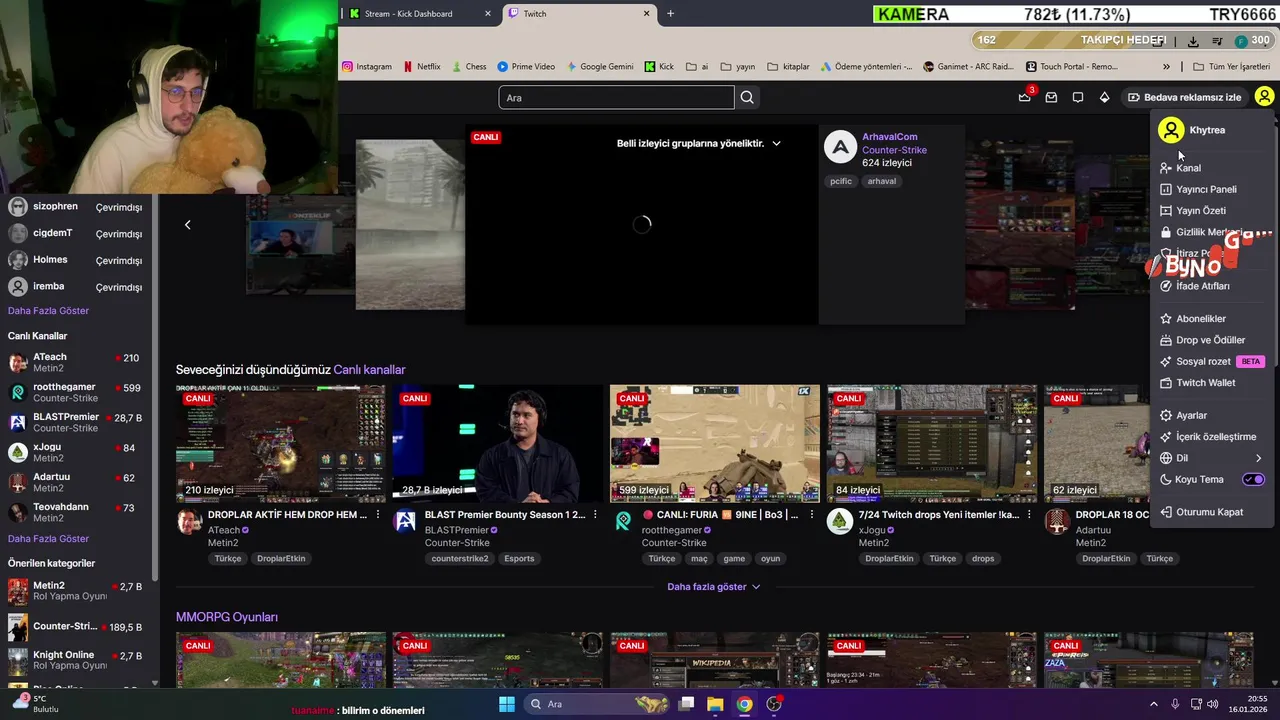
Task: Open File Explorer from taskbar
Action: pos(715,704)
